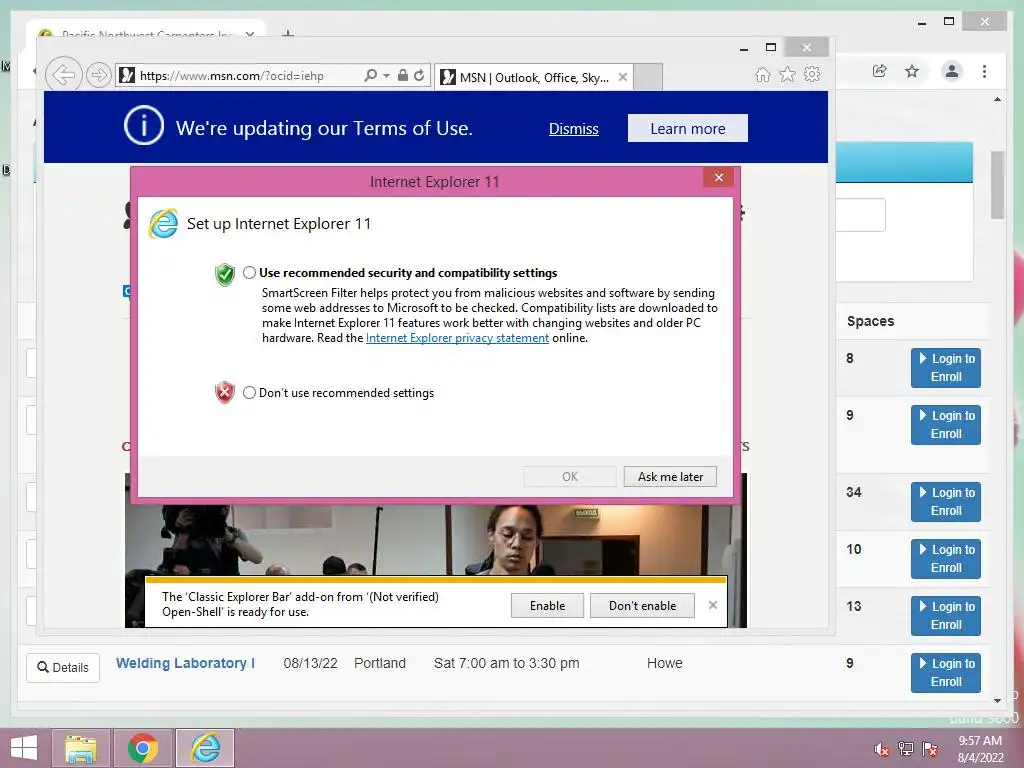Open the IE tools gear icon

click(x=812, y=74)
